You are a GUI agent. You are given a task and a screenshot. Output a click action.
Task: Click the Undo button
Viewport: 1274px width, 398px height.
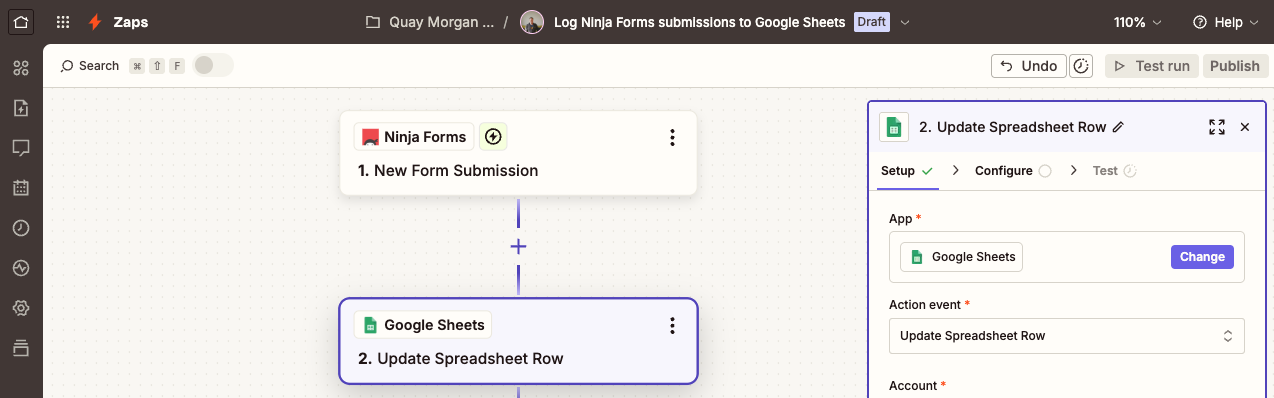[1029, 66]
